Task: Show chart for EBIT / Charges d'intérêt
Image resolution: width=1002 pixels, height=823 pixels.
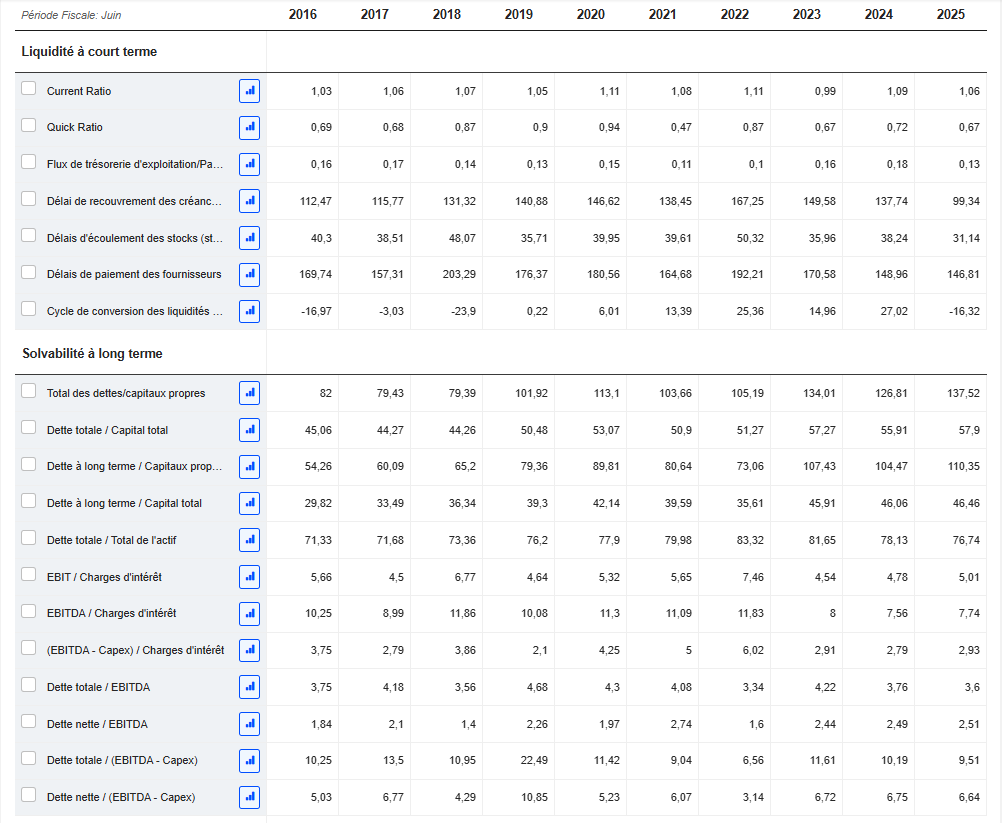Action: pos(249,577)
